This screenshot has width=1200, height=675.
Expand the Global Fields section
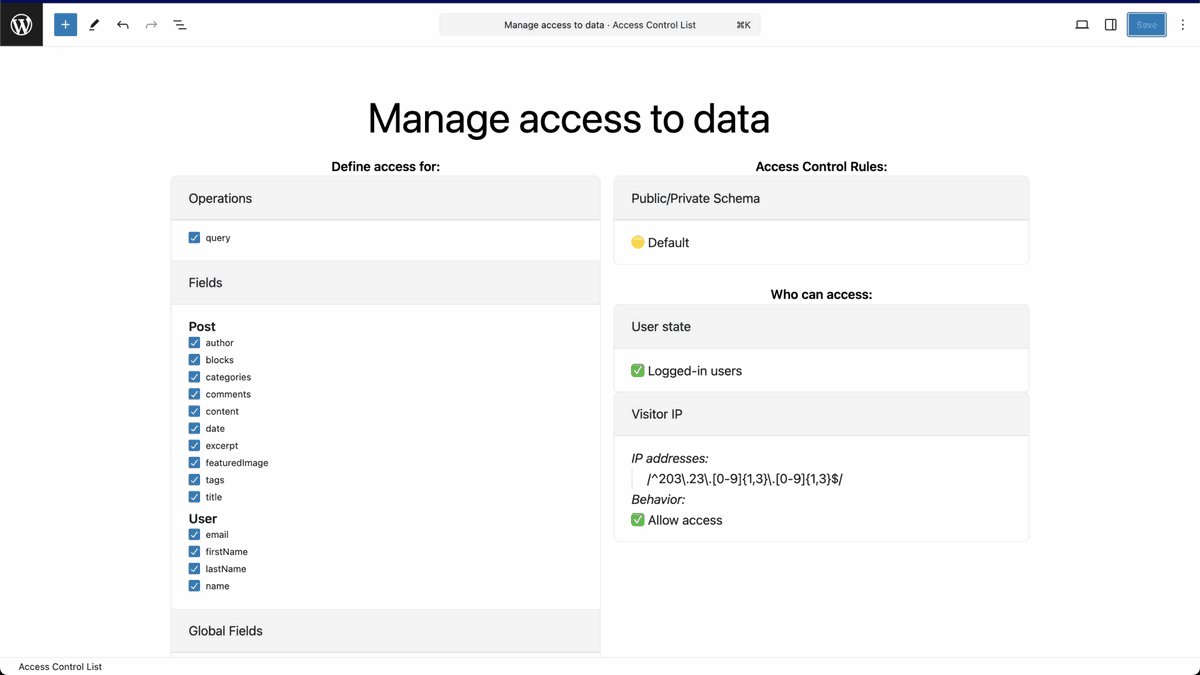click(385, 630)
